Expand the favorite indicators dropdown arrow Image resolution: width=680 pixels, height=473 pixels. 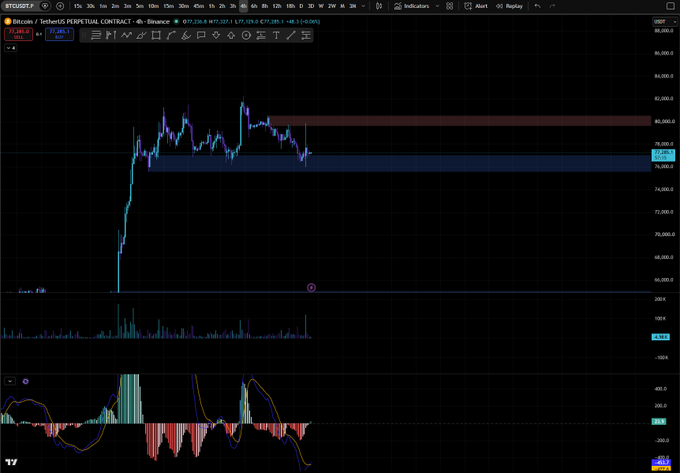click(437, 6)
